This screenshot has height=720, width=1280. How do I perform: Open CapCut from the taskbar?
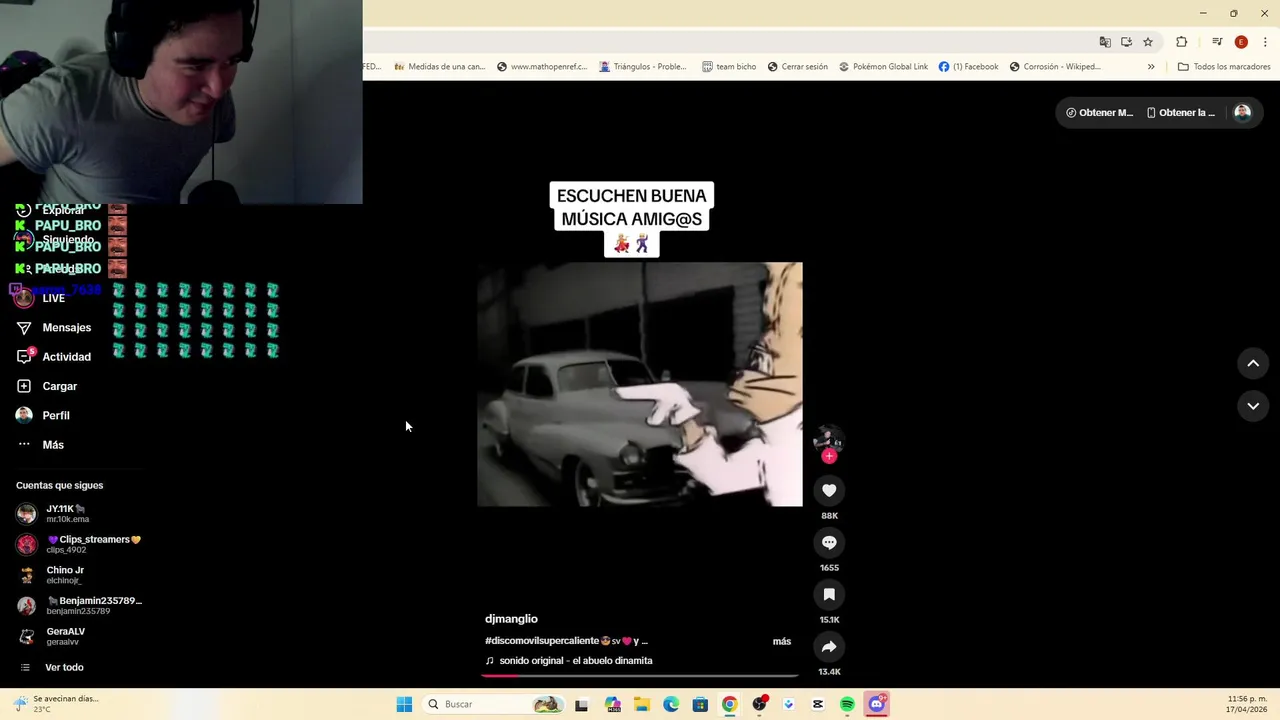click(x=818, y=704)
